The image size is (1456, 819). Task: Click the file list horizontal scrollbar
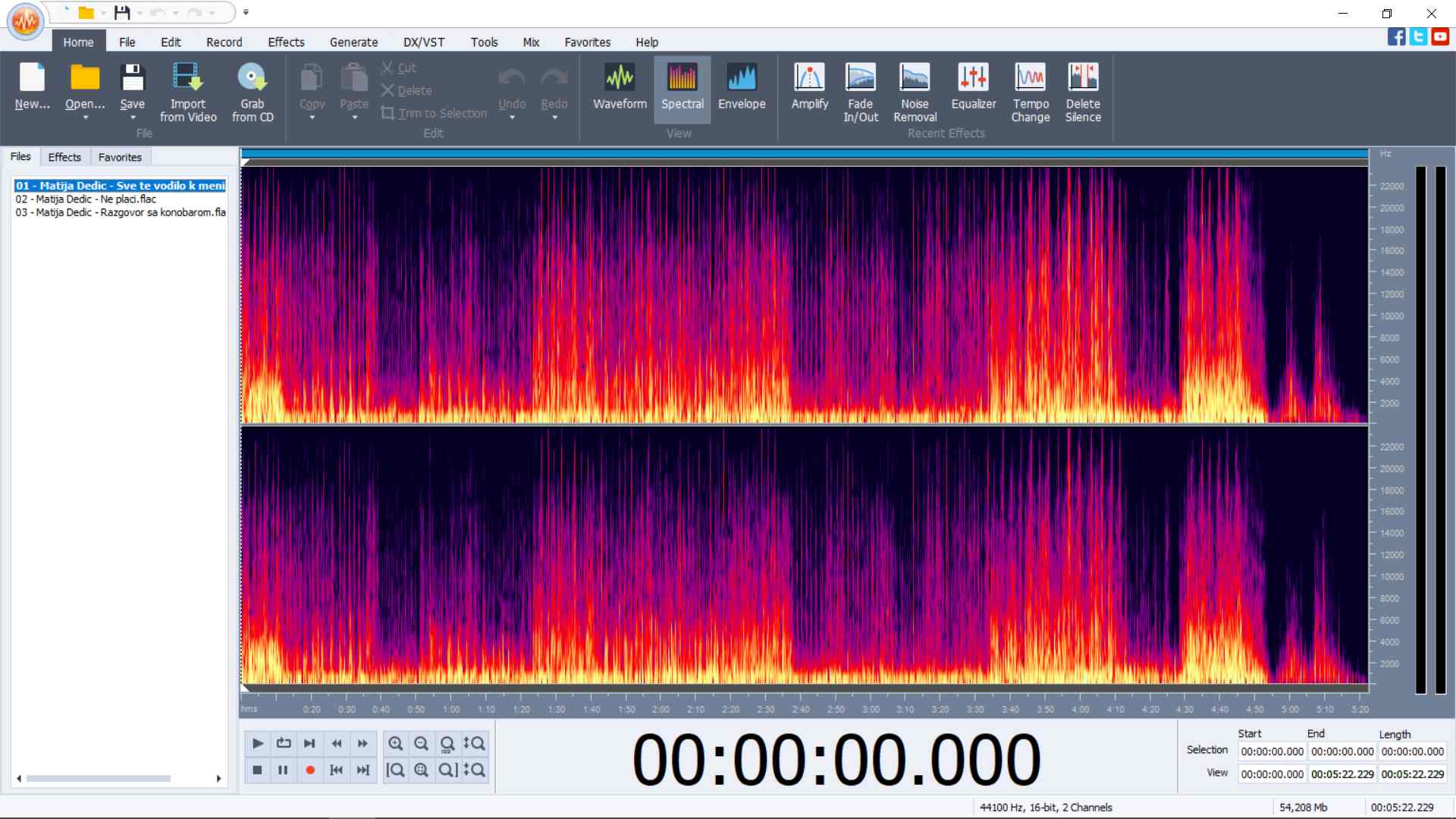coord(99,778)
